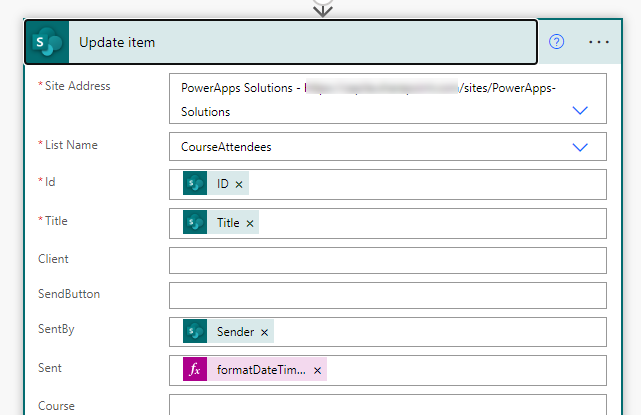Collapse the Update item action header

(281, 42)
